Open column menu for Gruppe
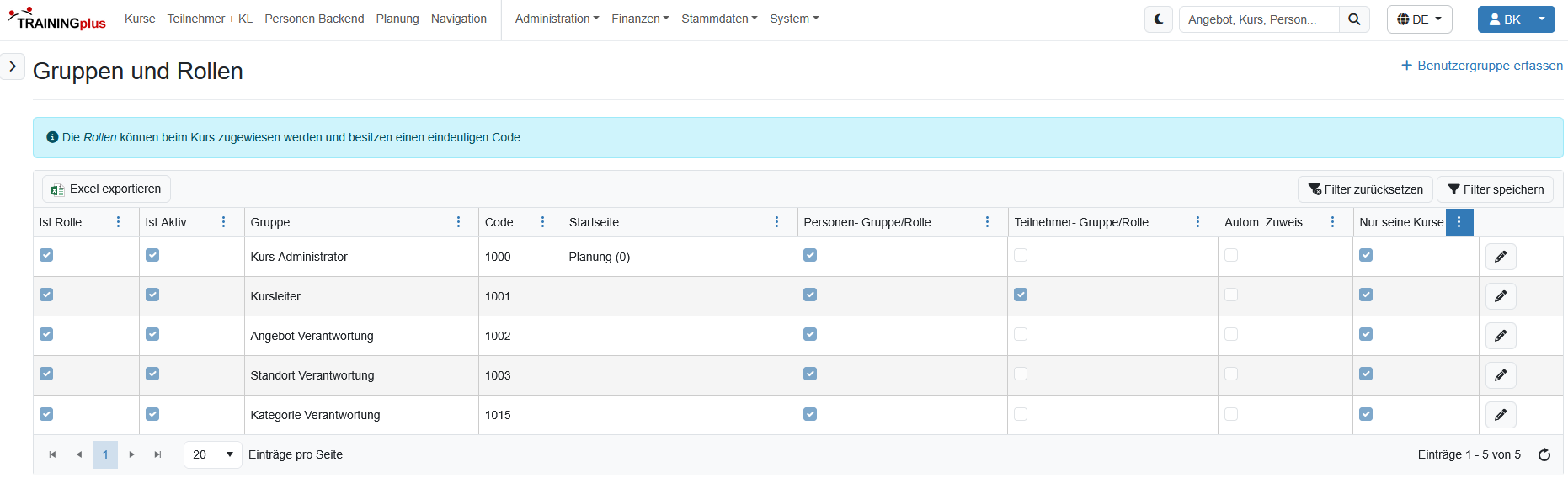 coord(458,222)
